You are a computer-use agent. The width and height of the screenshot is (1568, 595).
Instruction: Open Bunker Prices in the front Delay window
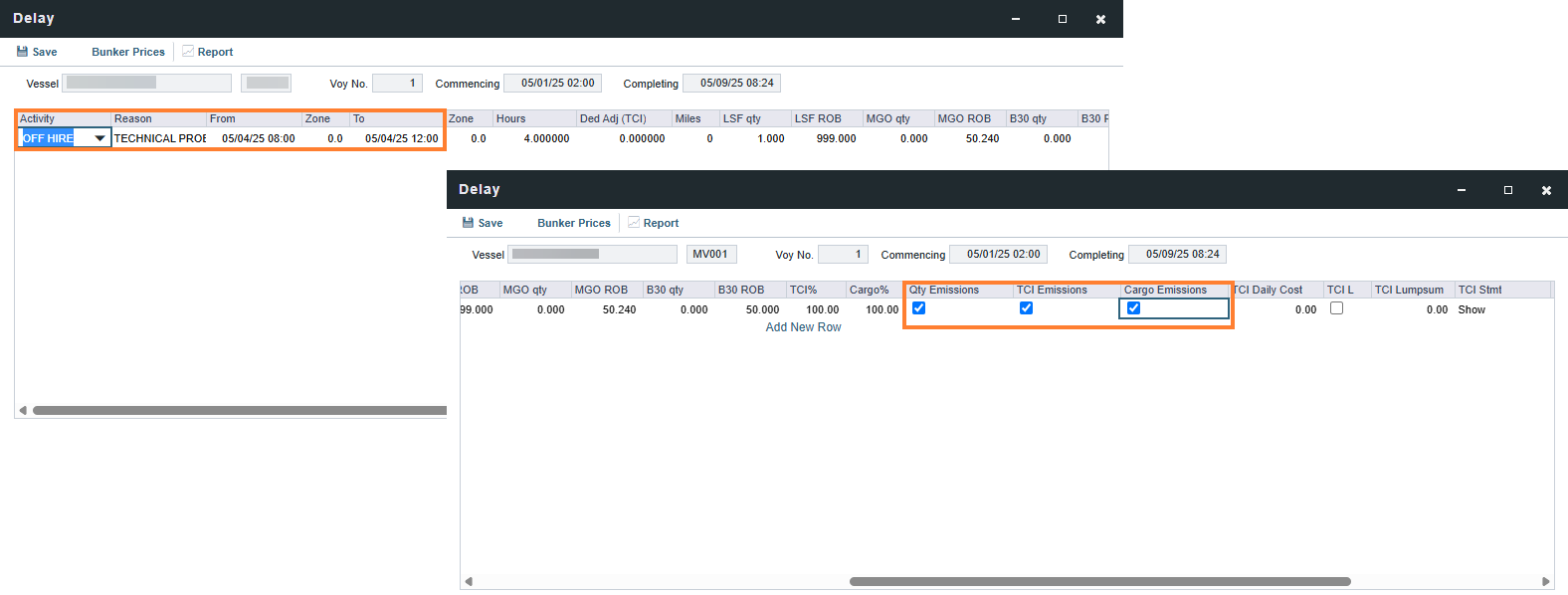[x=574, y=223]
